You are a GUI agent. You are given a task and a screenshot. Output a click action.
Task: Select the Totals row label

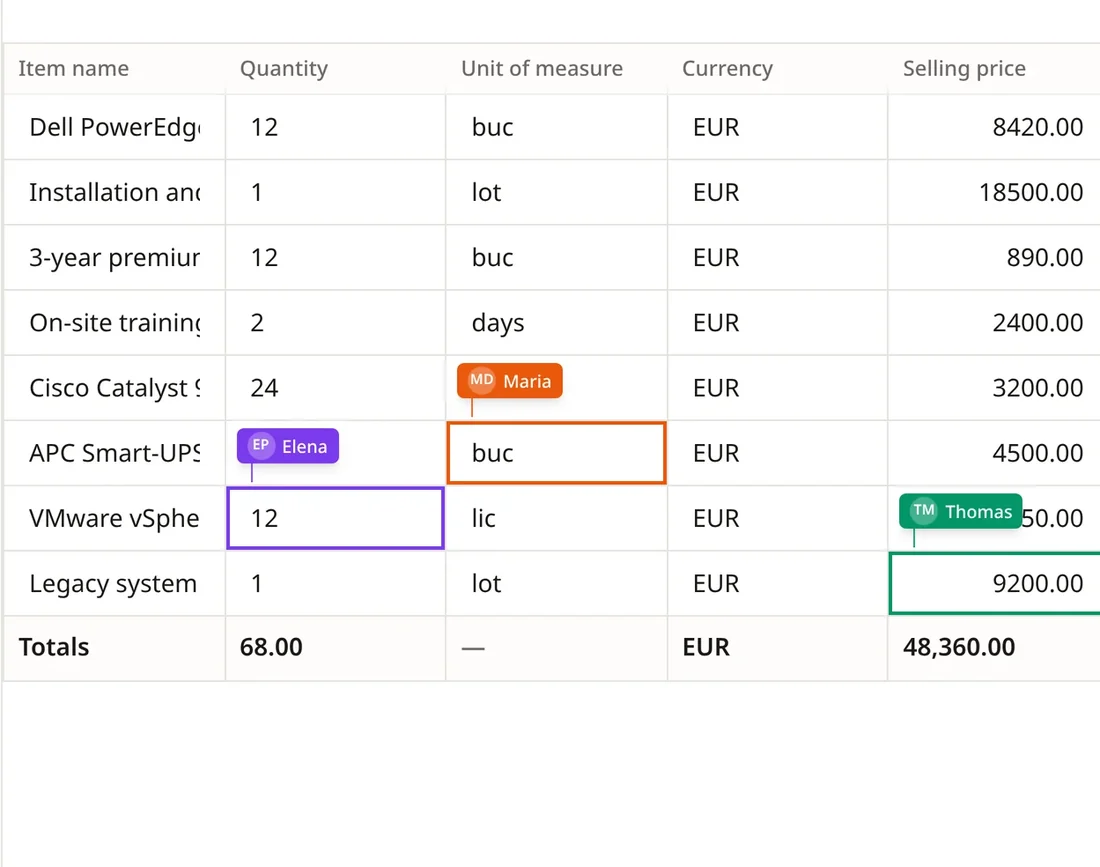[54, 647]
